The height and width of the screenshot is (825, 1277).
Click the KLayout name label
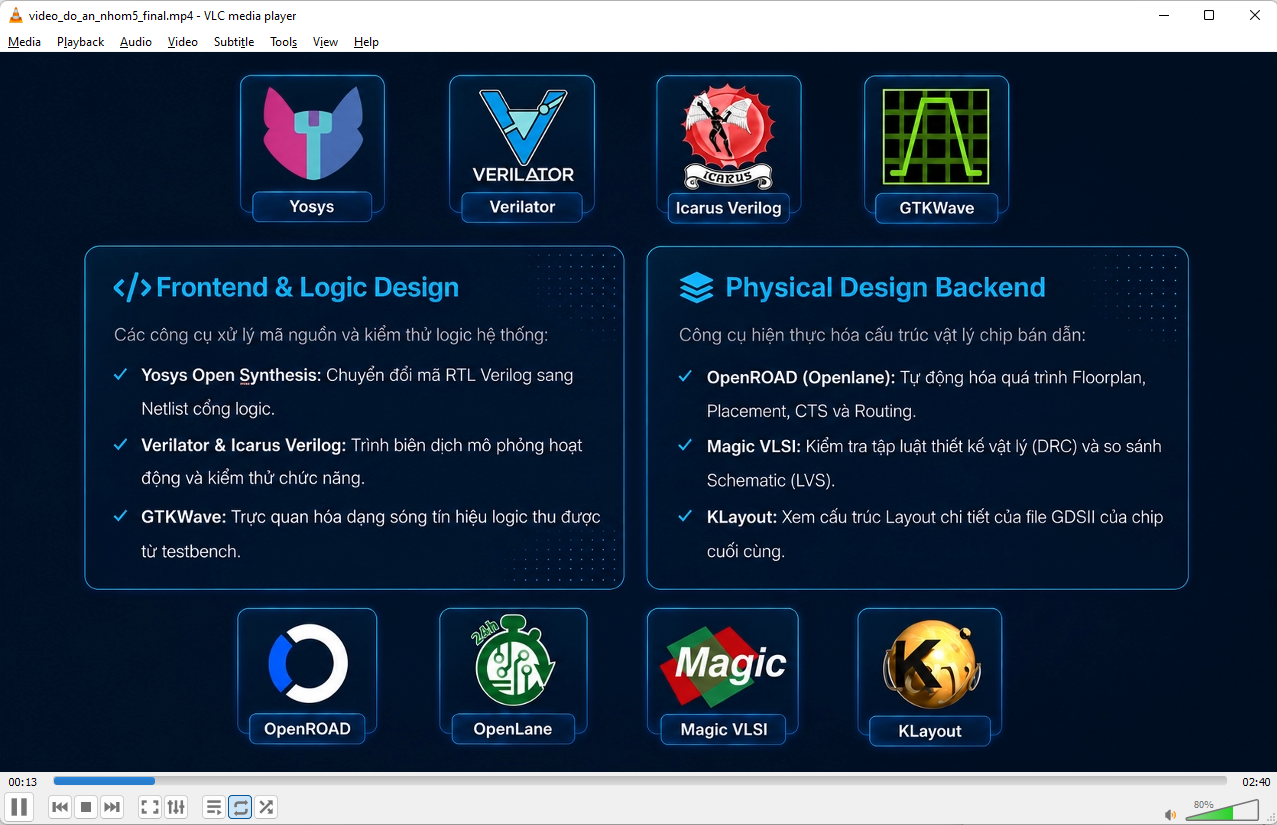930,731
